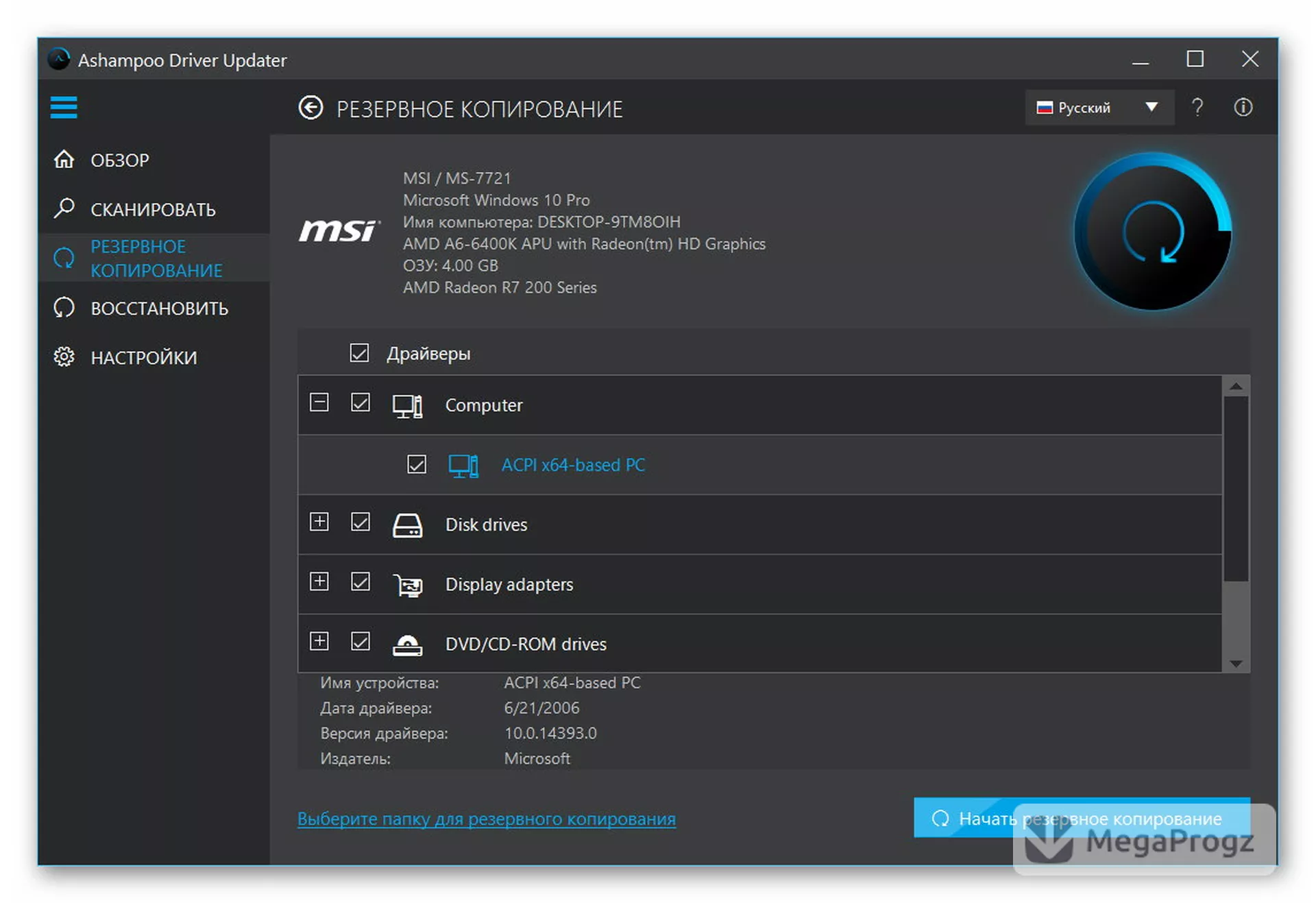Click the MSI / MS-7721 model text
The image size is (1316, 903).
(457, 178)
